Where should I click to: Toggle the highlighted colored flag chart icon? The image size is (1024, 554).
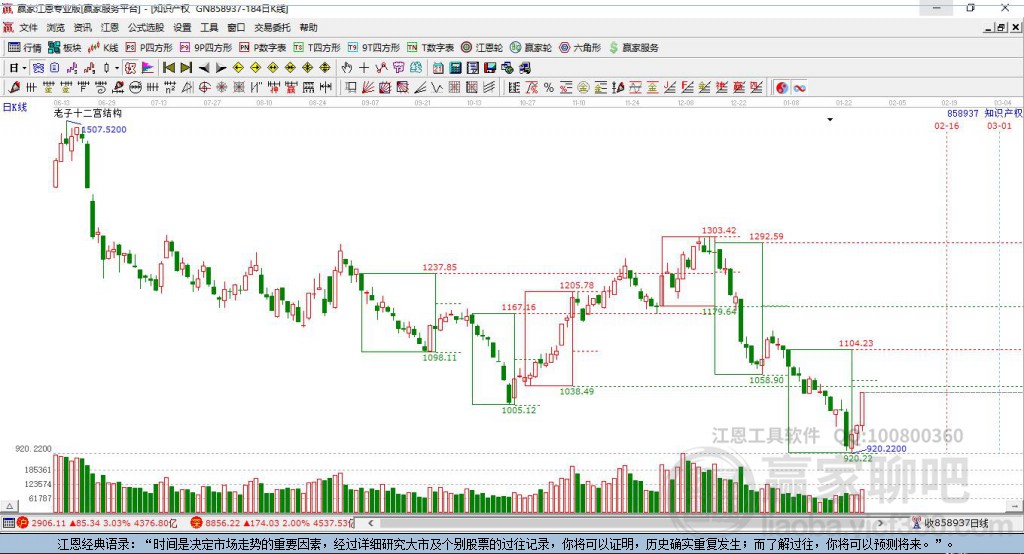pos(148,68)
